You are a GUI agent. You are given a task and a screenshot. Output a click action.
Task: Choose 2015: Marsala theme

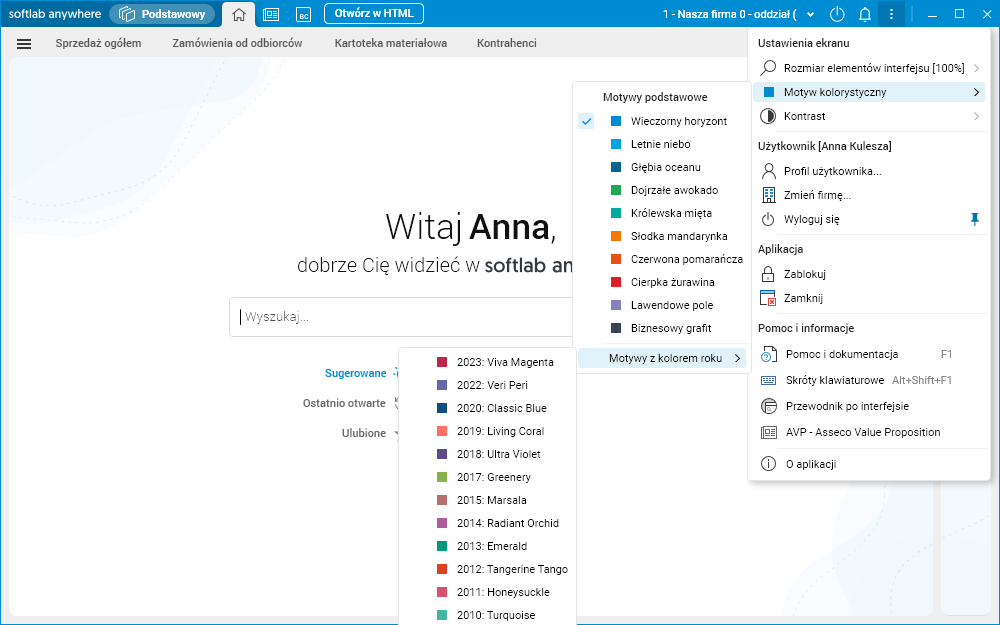click(488, 500)
